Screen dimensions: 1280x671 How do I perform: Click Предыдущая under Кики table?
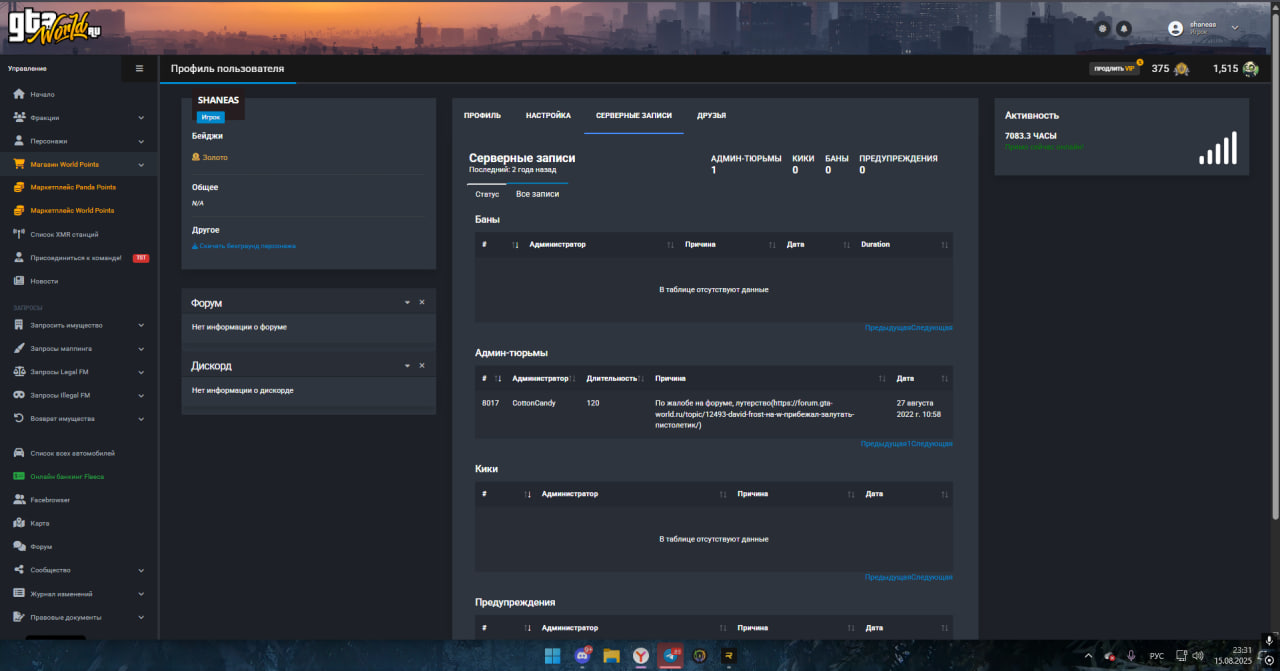[x=888, y=577]
